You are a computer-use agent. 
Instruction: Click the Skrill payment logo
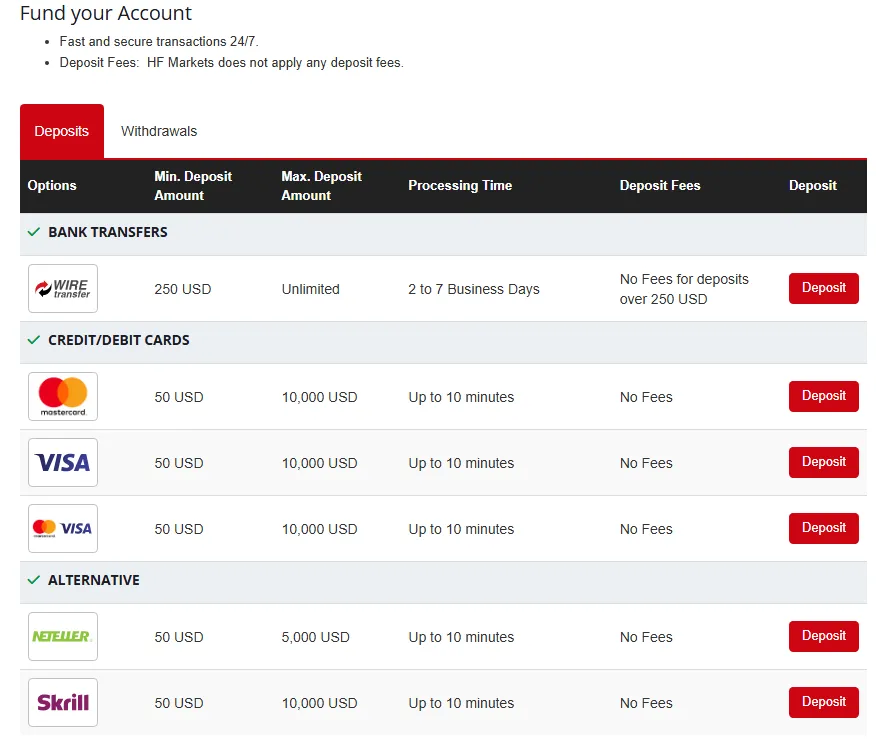(63, 703)
